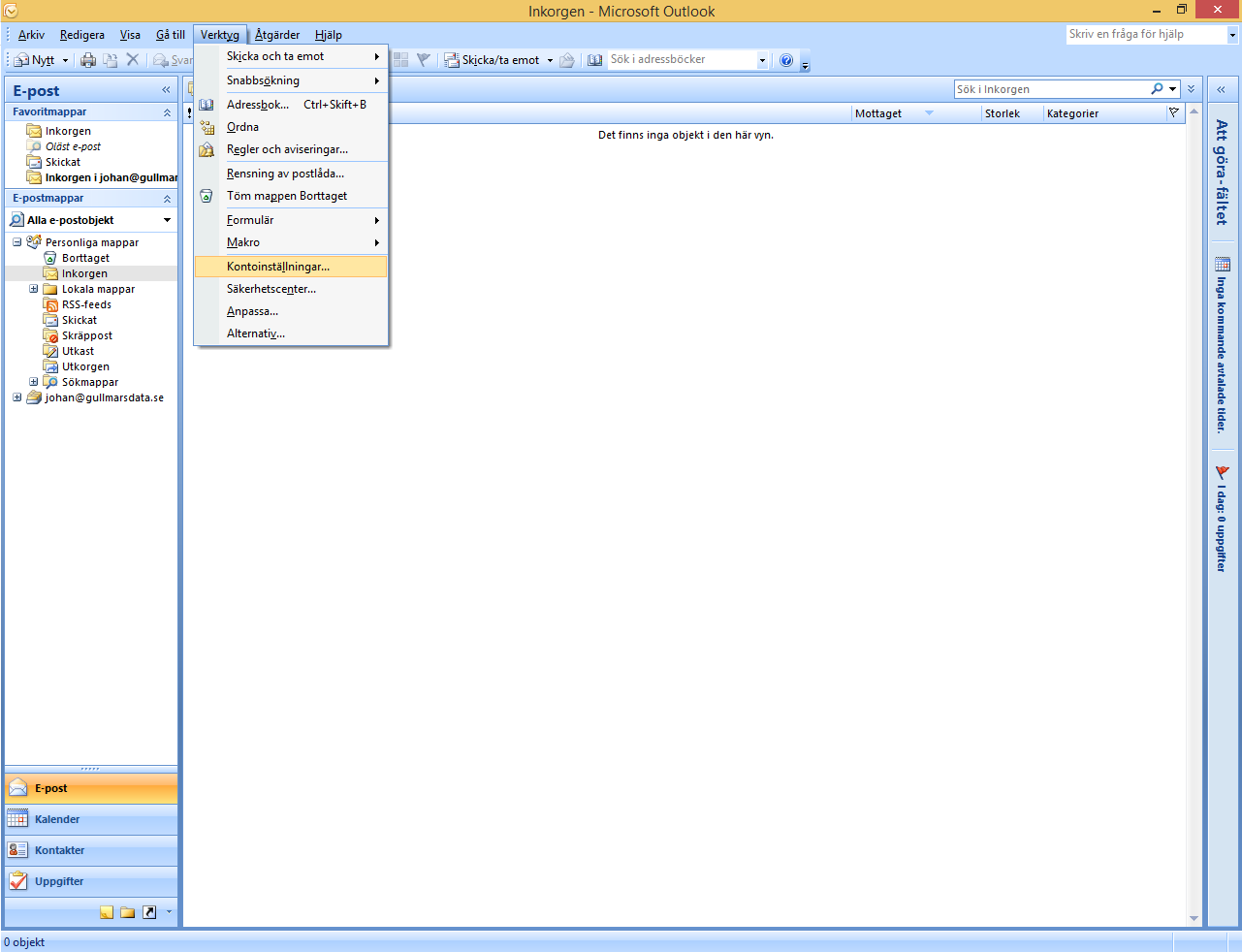Open the Notes icon in the navigation pane footer

(x=107, y=912)
